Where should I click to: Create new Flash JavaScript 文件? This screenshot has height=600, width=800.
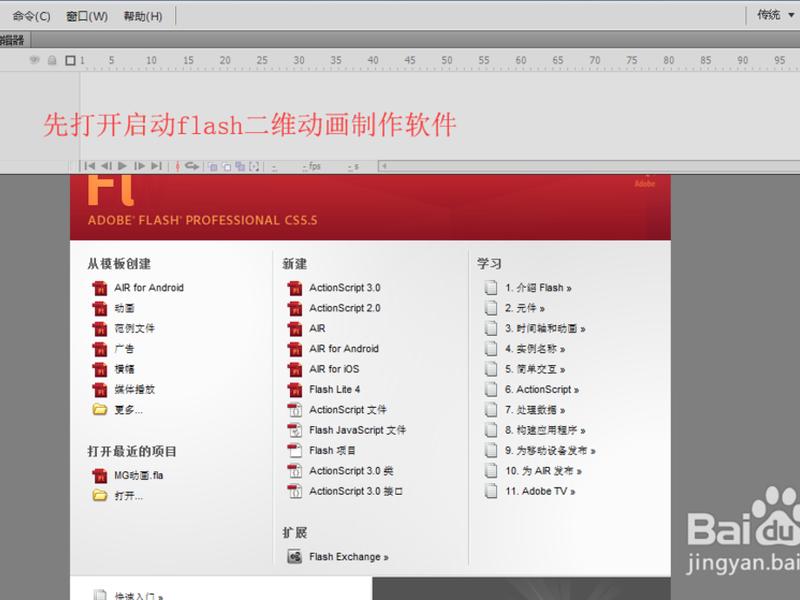[357, 431]
